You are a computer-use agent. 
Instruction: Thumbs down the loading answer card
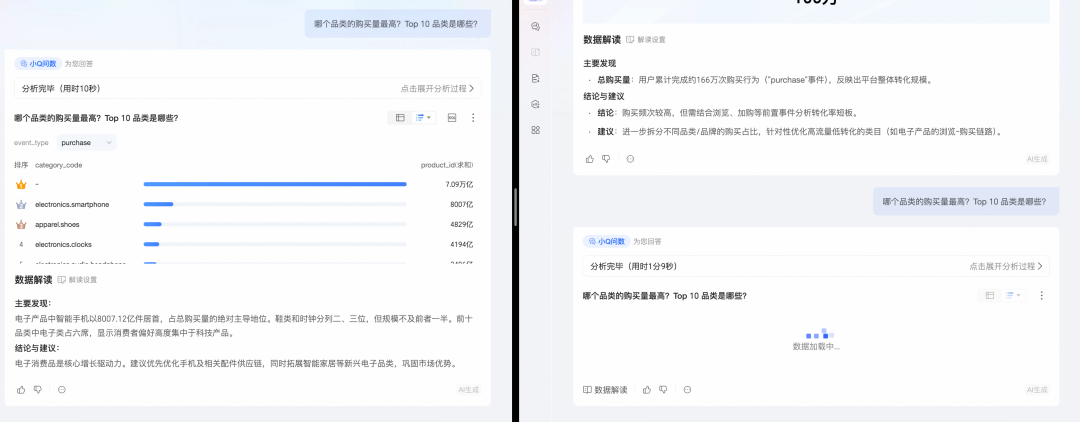663,390
